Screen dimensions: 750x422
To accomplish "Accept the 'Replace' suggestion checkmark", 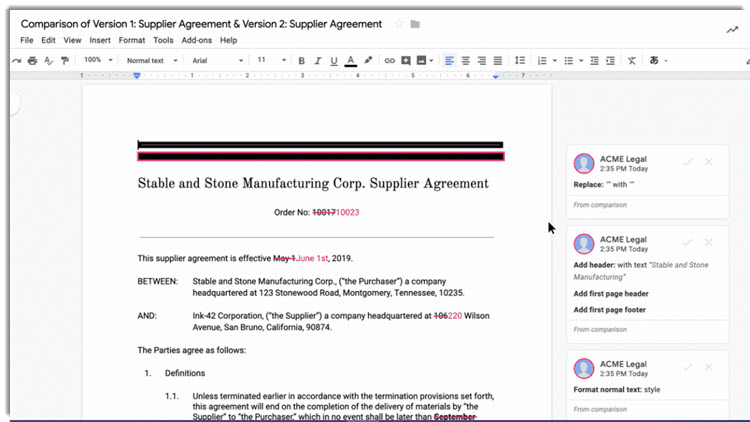I will click(687, 163).
